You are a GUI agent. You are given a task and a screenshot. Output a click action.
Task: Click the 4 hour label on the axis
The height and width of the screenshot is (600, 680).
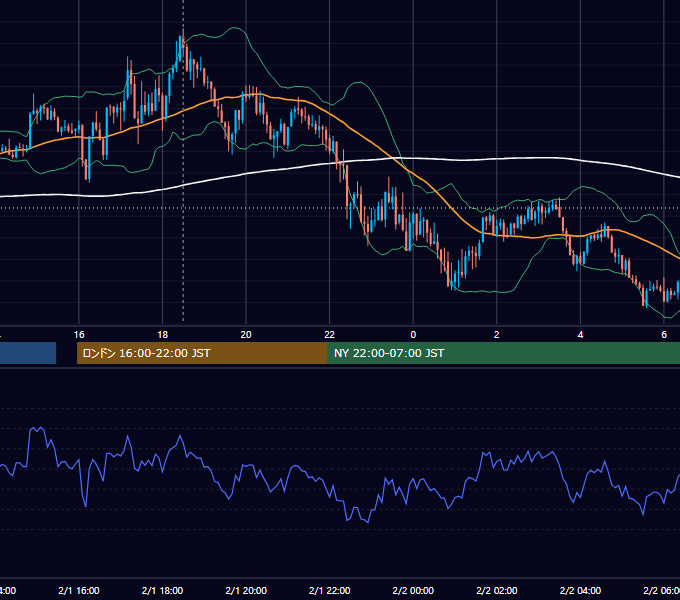tap(580, 334)
